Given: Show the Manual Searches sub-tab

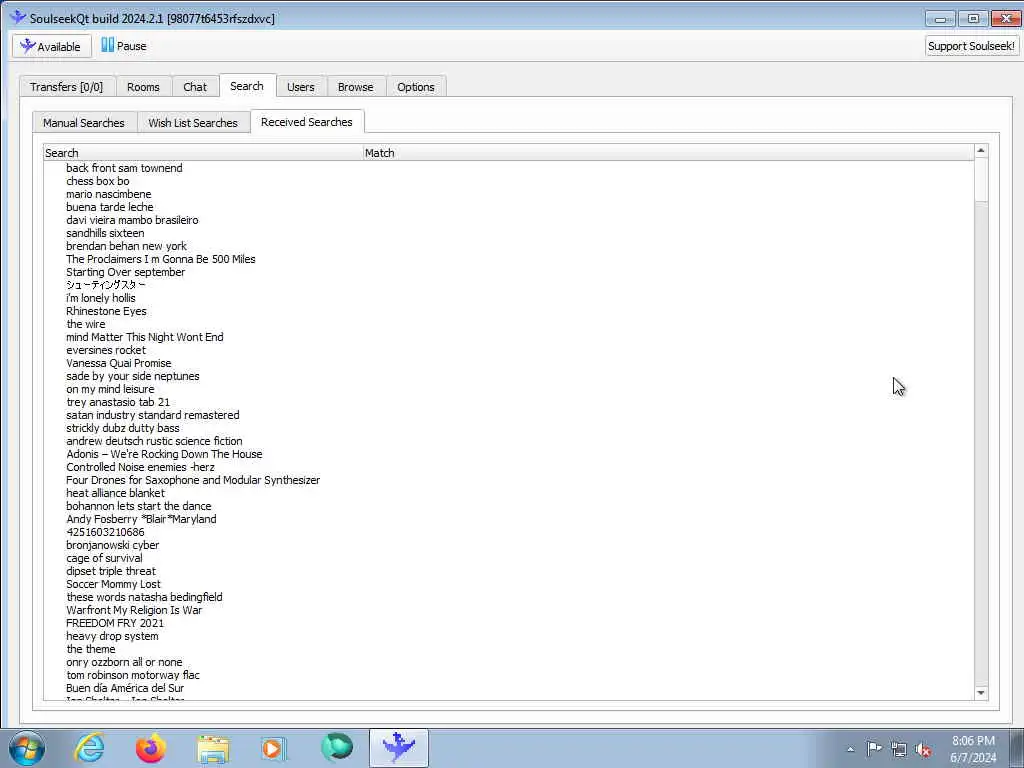Looking at the screenshot, I should pyautogui.click(x=84, y=123).
